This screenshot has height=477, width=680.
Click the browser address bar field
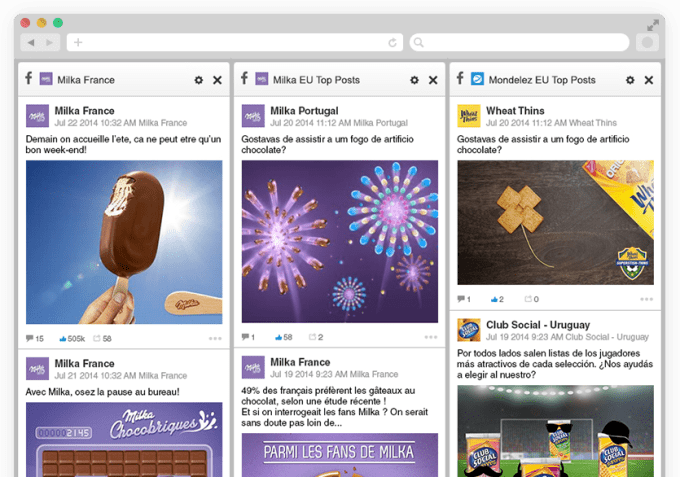pos(235,42)
